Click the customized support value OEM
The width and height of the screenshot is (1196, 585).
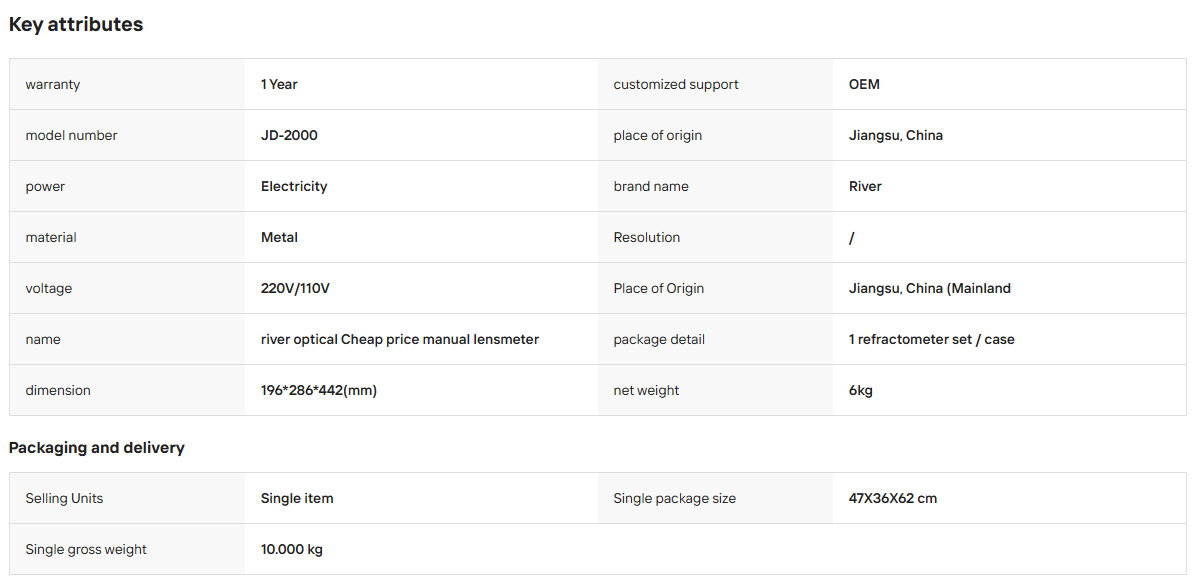click(863, 85)
